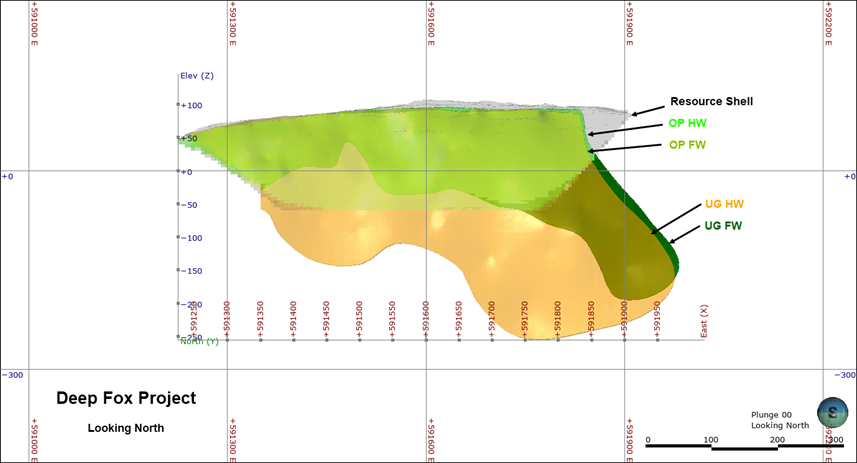
Task: Click the 200 mark on scale bar
Action: (776, 440)
